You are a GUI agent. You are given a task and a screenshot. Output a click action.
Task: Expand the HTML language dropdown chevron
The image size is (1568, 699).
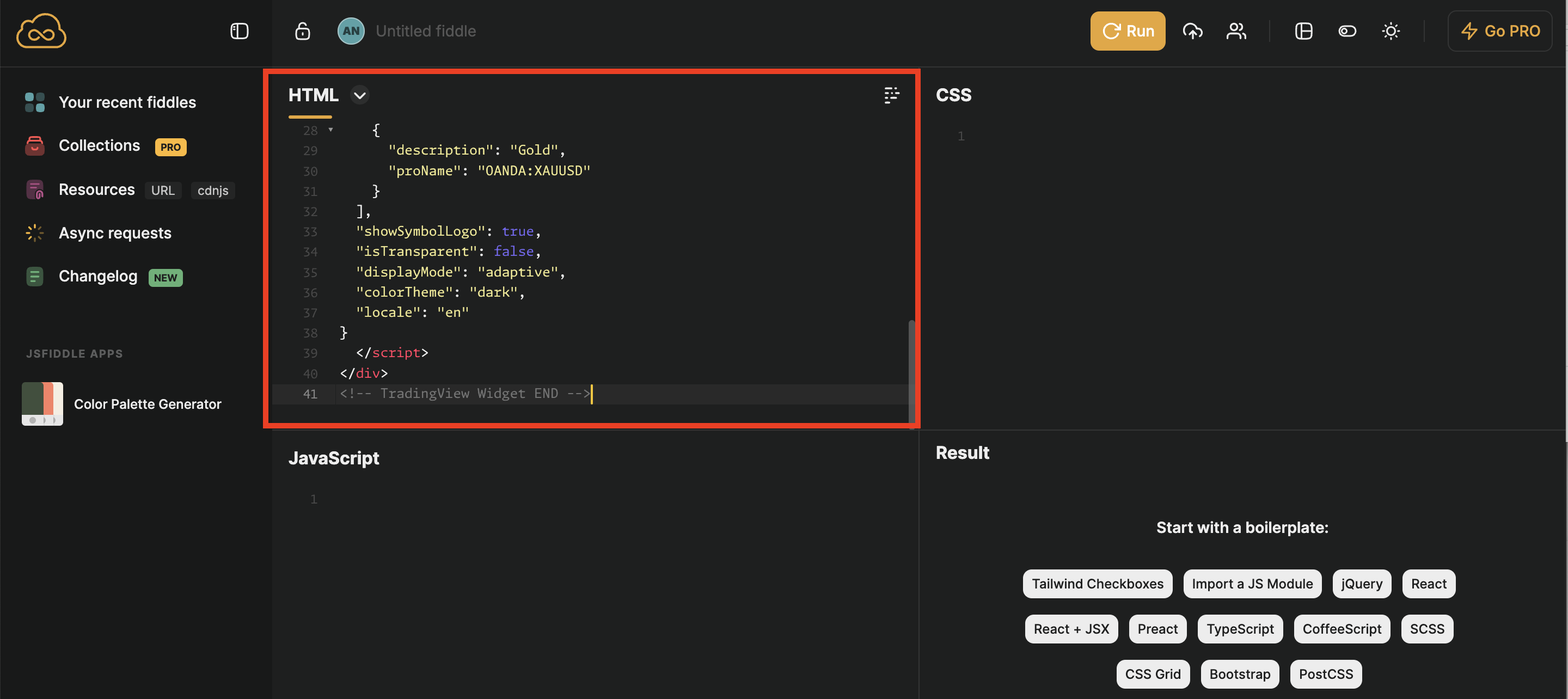[360, 96]
